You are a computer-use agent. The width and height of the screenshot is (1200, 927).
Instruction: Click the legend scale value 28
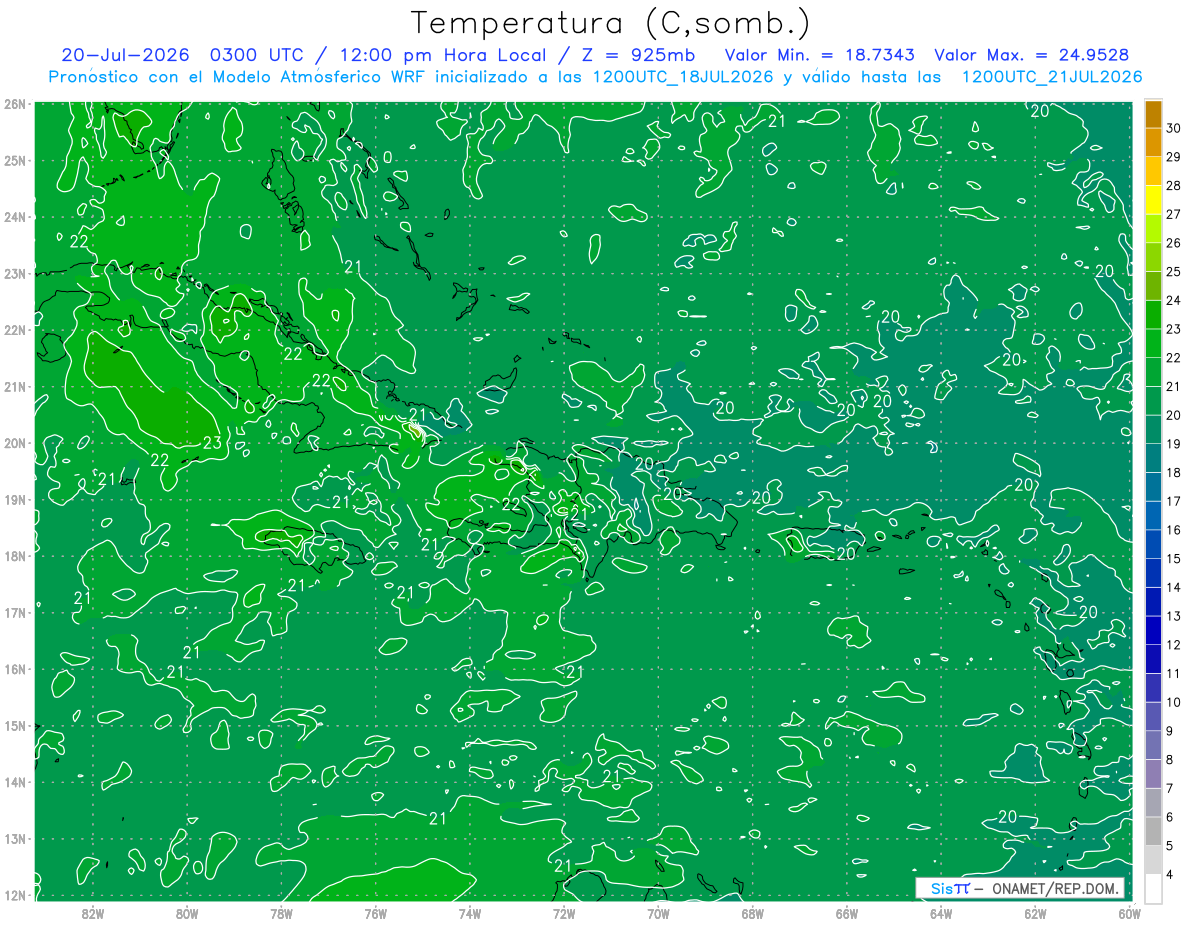[1174, 185]
